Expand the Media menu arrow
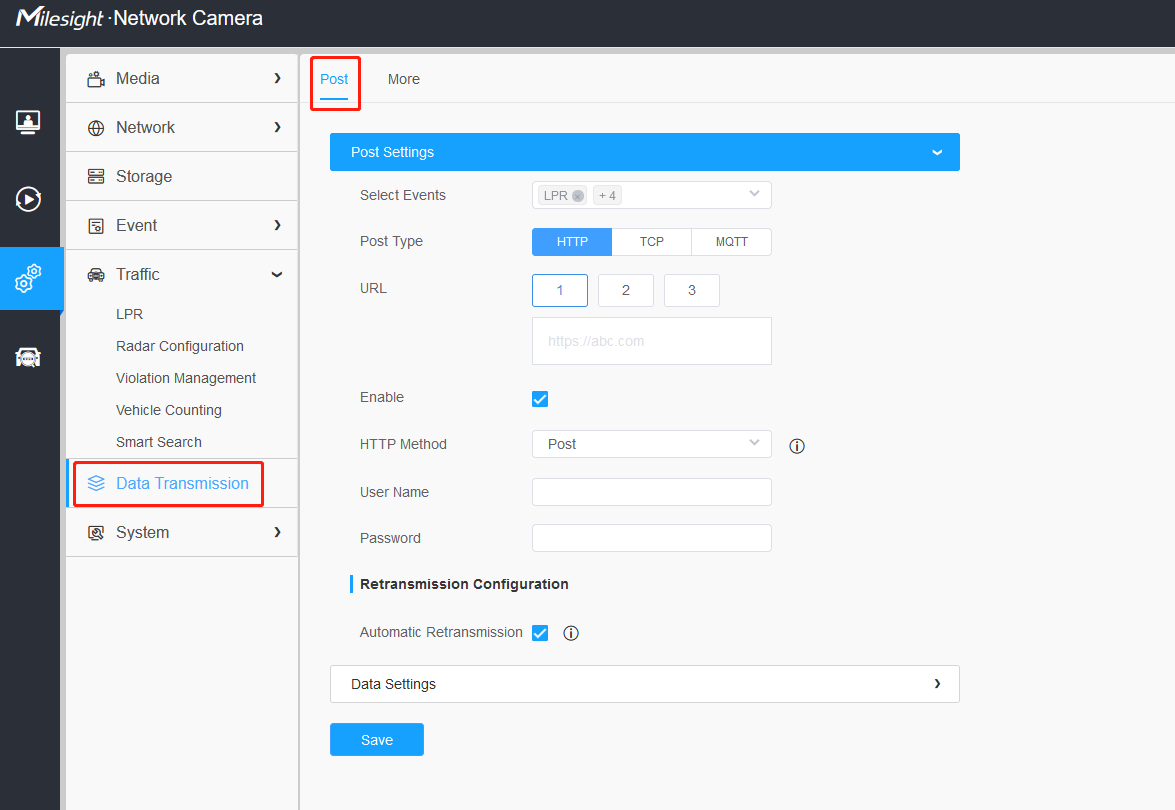1175x810 pixels. click(x=277, y=79)
